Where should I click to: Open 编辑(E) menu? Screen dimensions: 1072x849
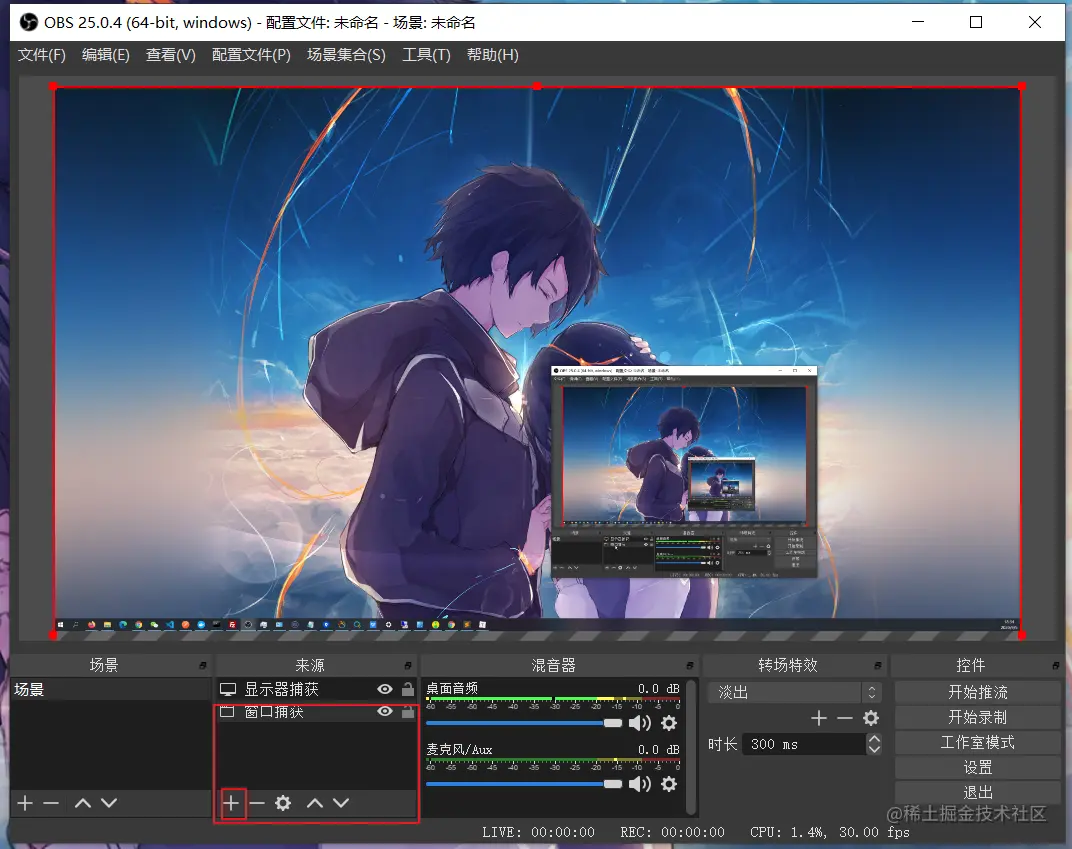point(106,55)
